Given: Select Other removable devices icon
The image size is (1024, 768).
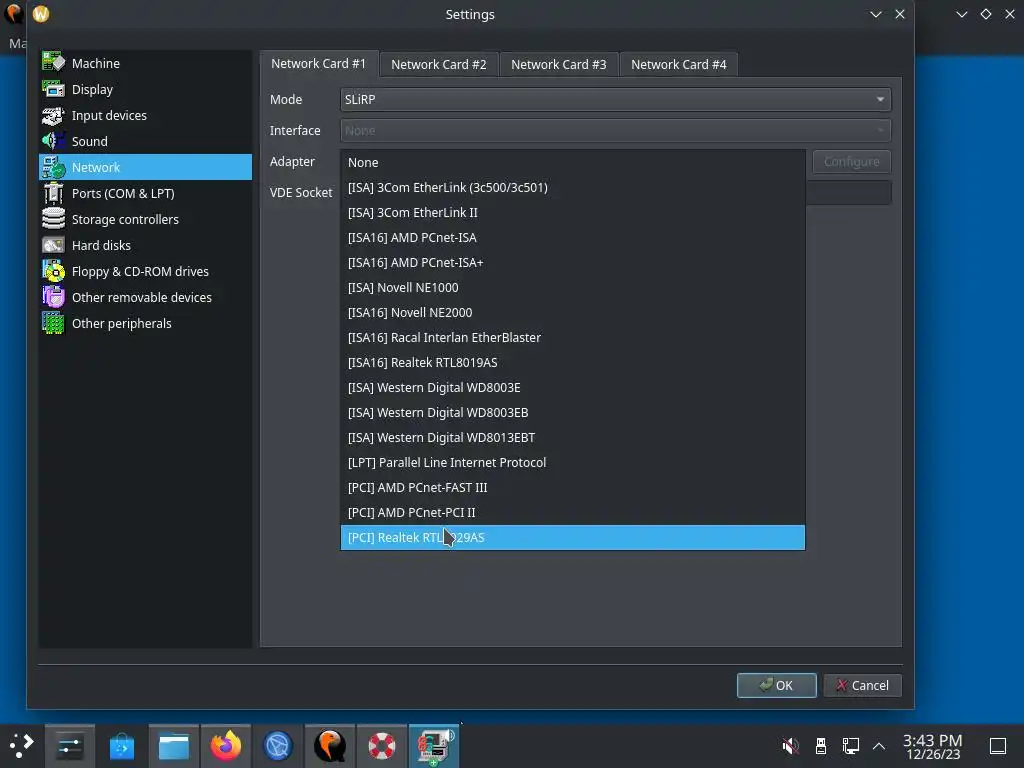Looking at the screenshot, I should point(54,298).
